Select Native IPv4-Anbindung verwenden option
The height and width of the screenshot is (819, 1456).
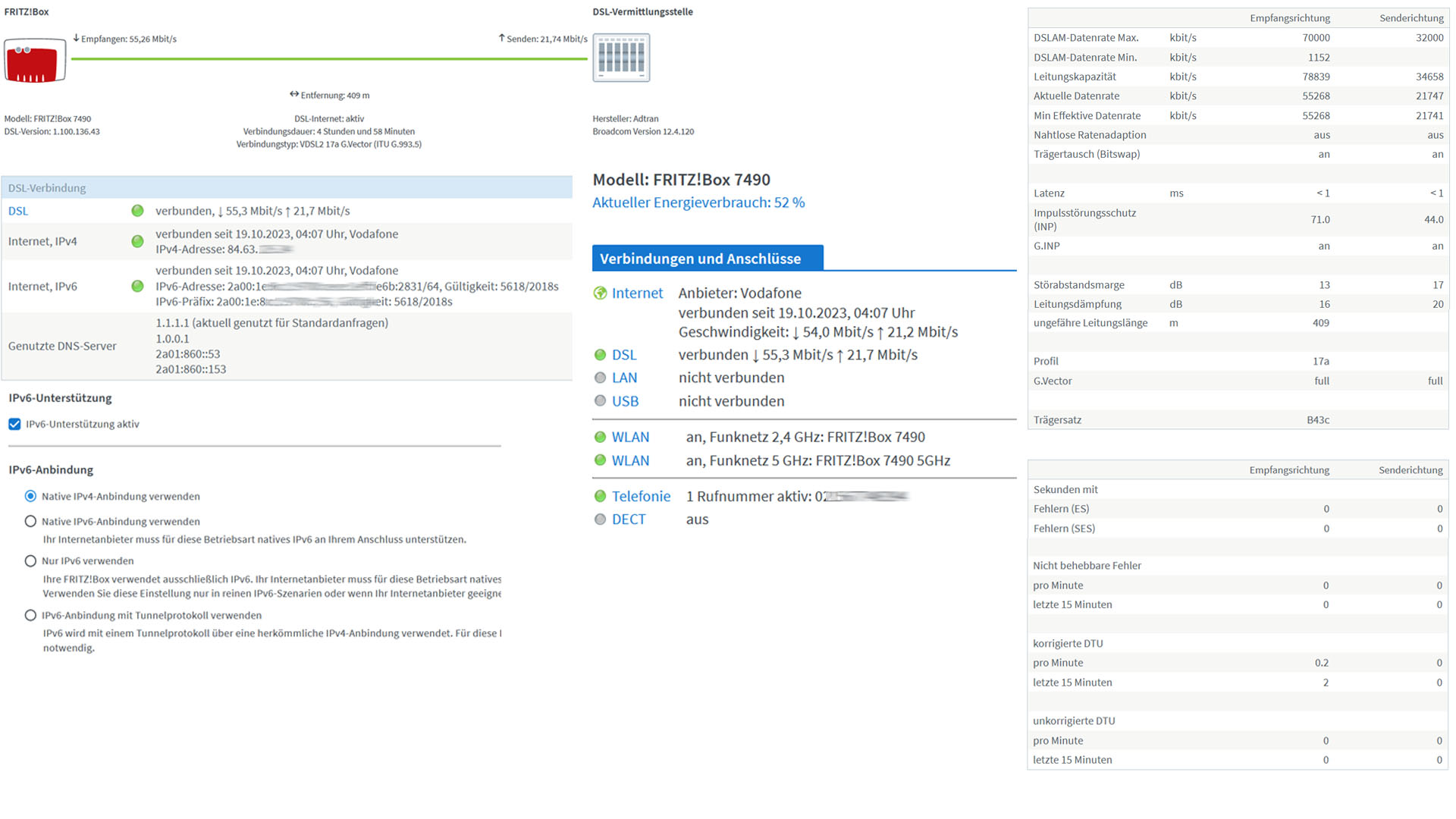pos(30,496)
